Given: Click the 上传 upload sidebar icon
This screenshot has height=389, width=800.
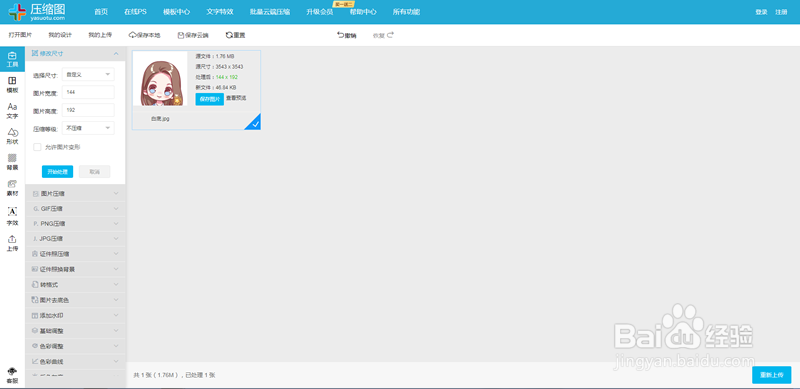Looking at the screenshot, I should point(12,244).
